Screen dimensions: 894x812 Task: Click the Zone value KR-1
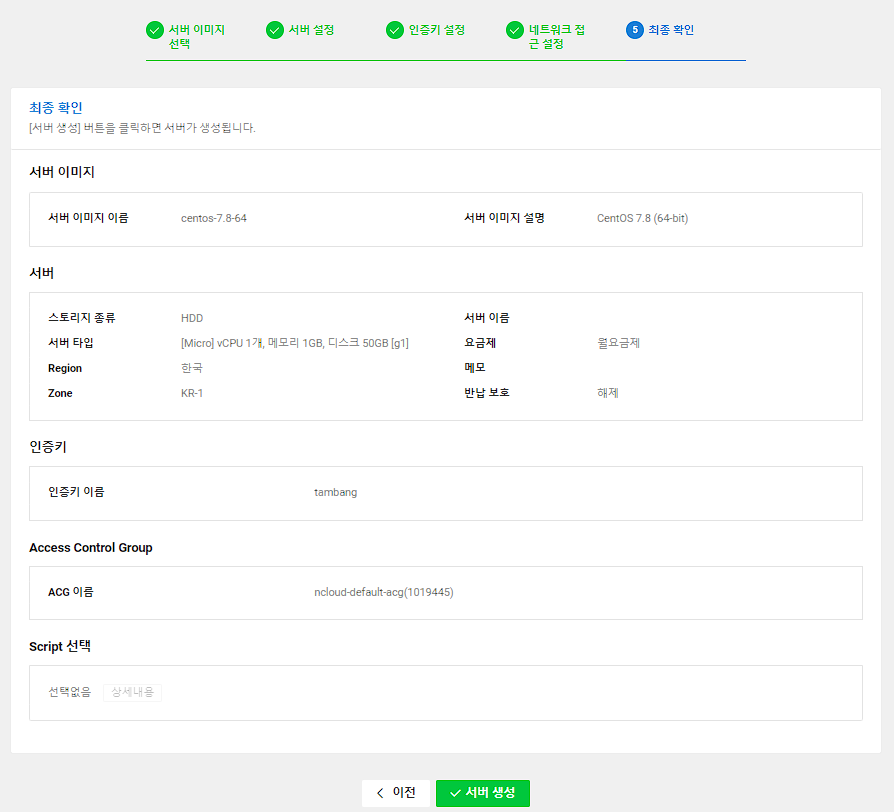(192, 393)
